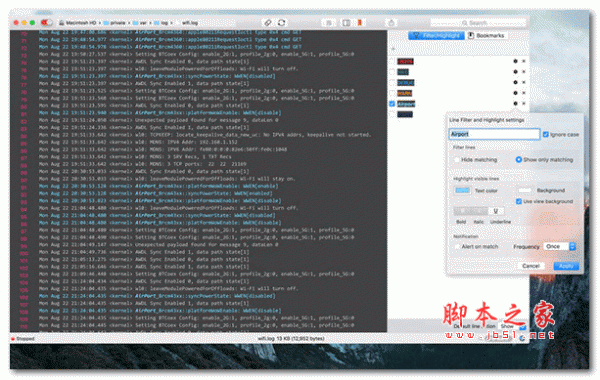The width and height of the screenshot is (600, 380).
Task: Toggle the sidebar panel icon in toolbar
Action: pos(346,23)
